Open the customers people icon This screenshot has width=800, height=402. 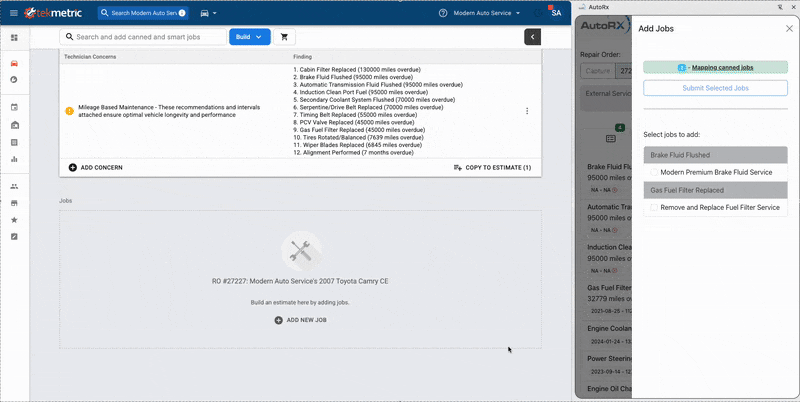(14, 187)
